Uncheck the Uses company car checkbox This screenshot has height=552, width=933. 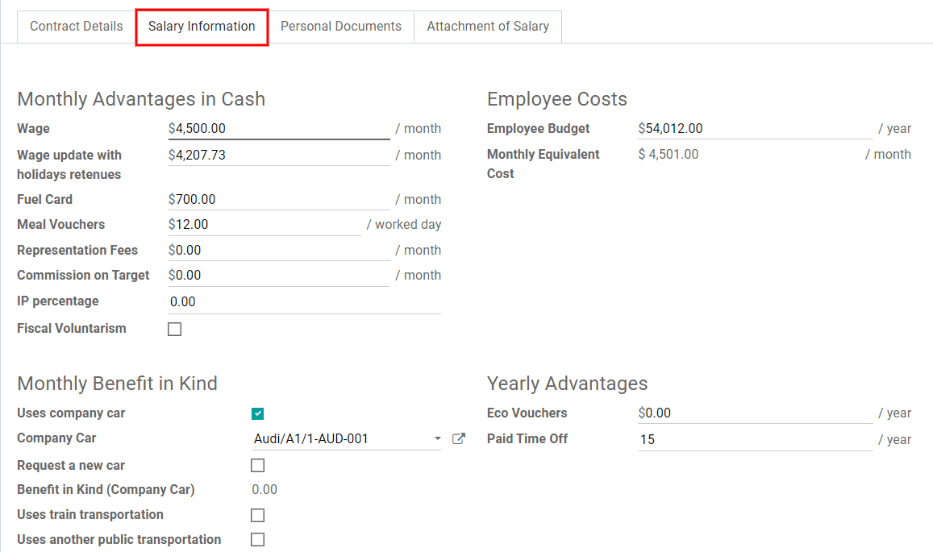coord(258,414)
